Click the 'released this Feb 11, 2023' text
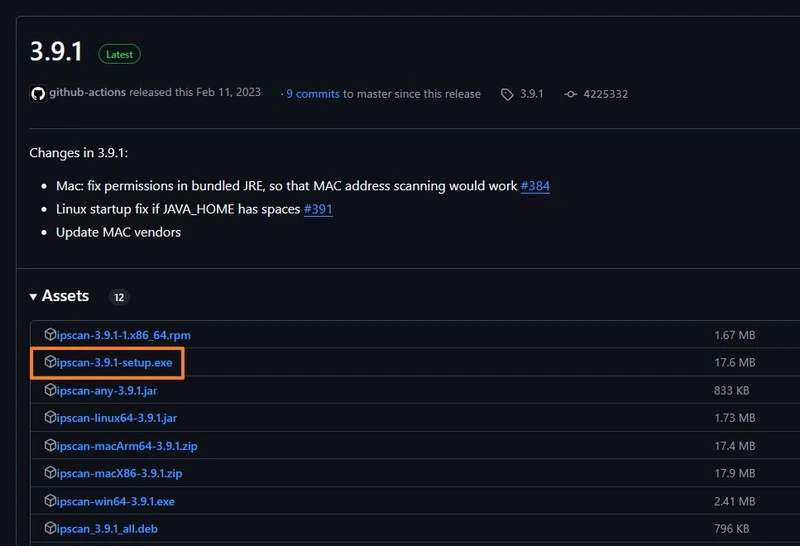 coord(195,92)
